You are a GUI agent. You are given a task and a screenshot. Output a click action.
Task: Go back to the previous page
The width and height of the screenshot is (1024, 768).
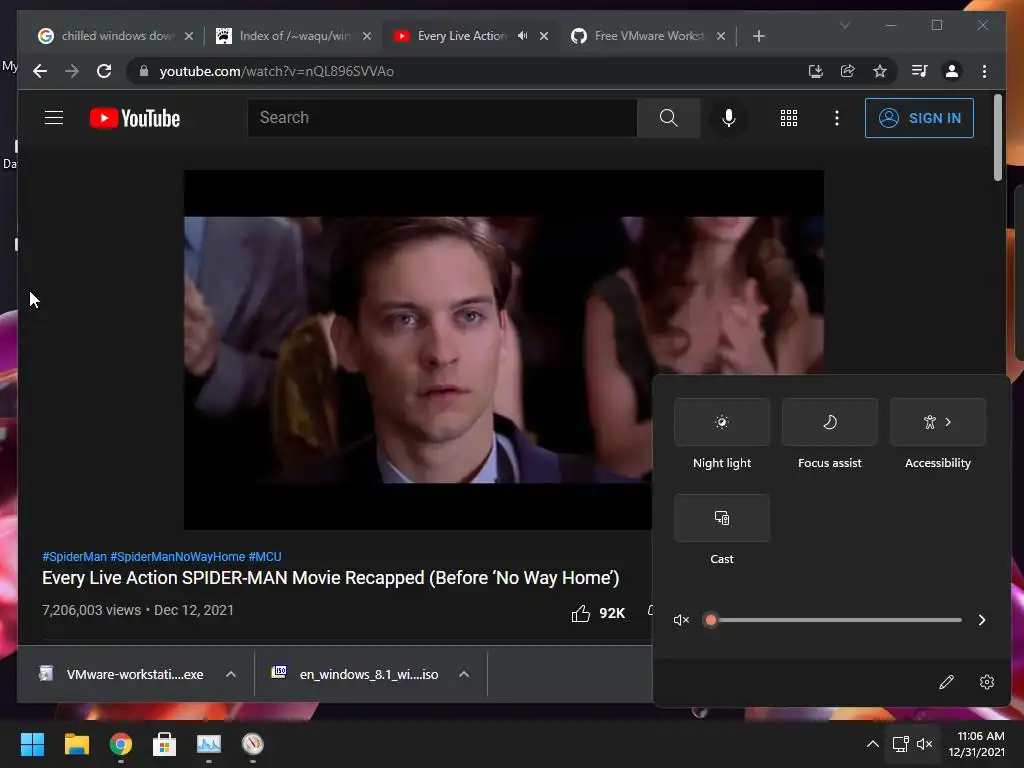click(x=40, y=71)
